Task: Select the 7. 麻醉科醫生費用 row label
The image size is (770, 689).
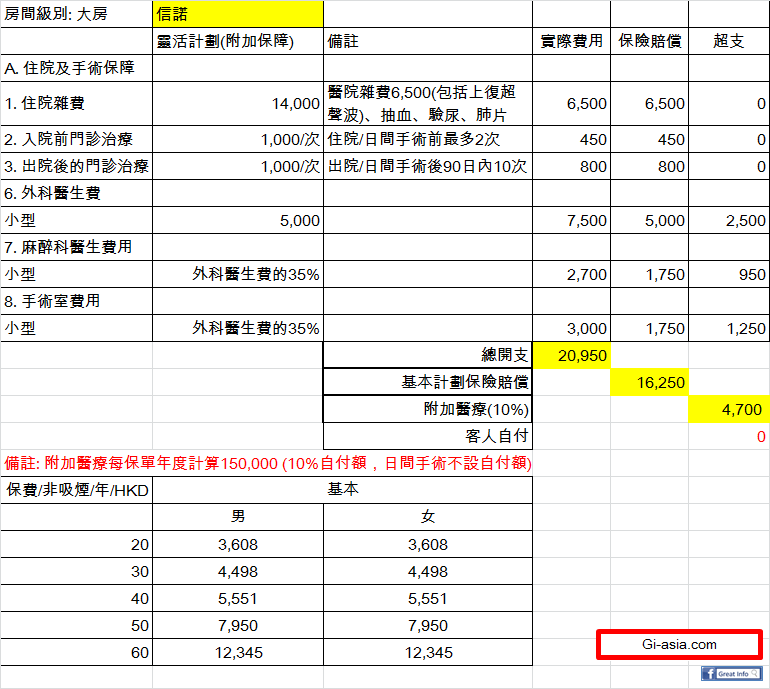Action: (x=77, y=247)
